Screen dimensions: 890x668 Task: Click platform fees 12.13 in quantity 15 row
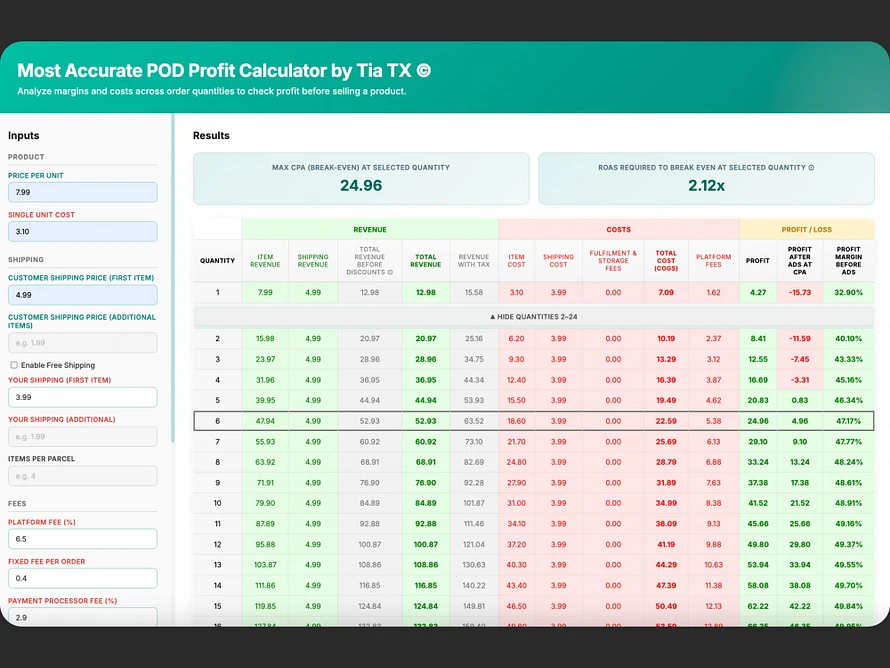pos(713,606)
